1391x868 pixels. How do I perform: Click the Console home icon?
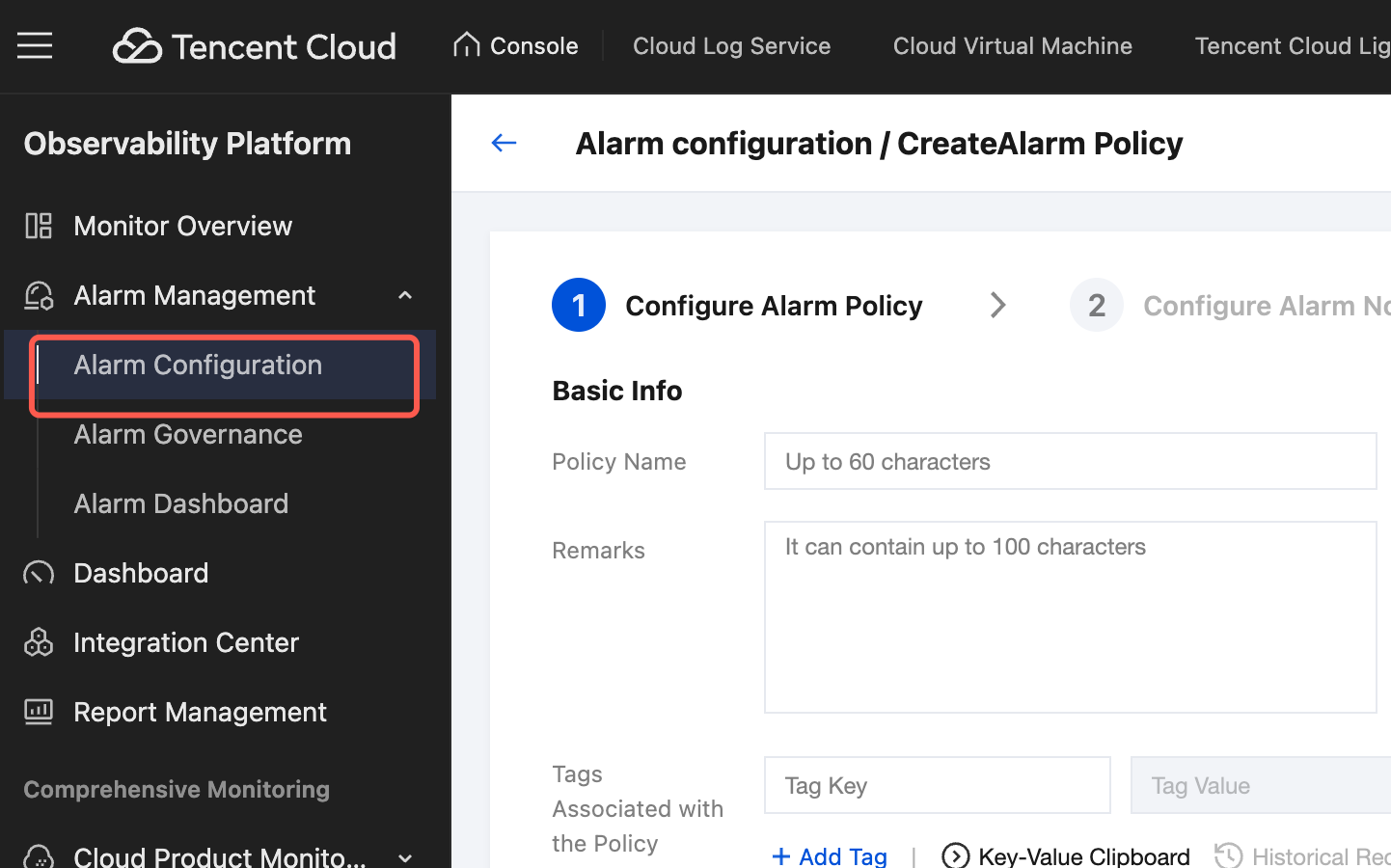pyautogui.click(x=467, y=44)
